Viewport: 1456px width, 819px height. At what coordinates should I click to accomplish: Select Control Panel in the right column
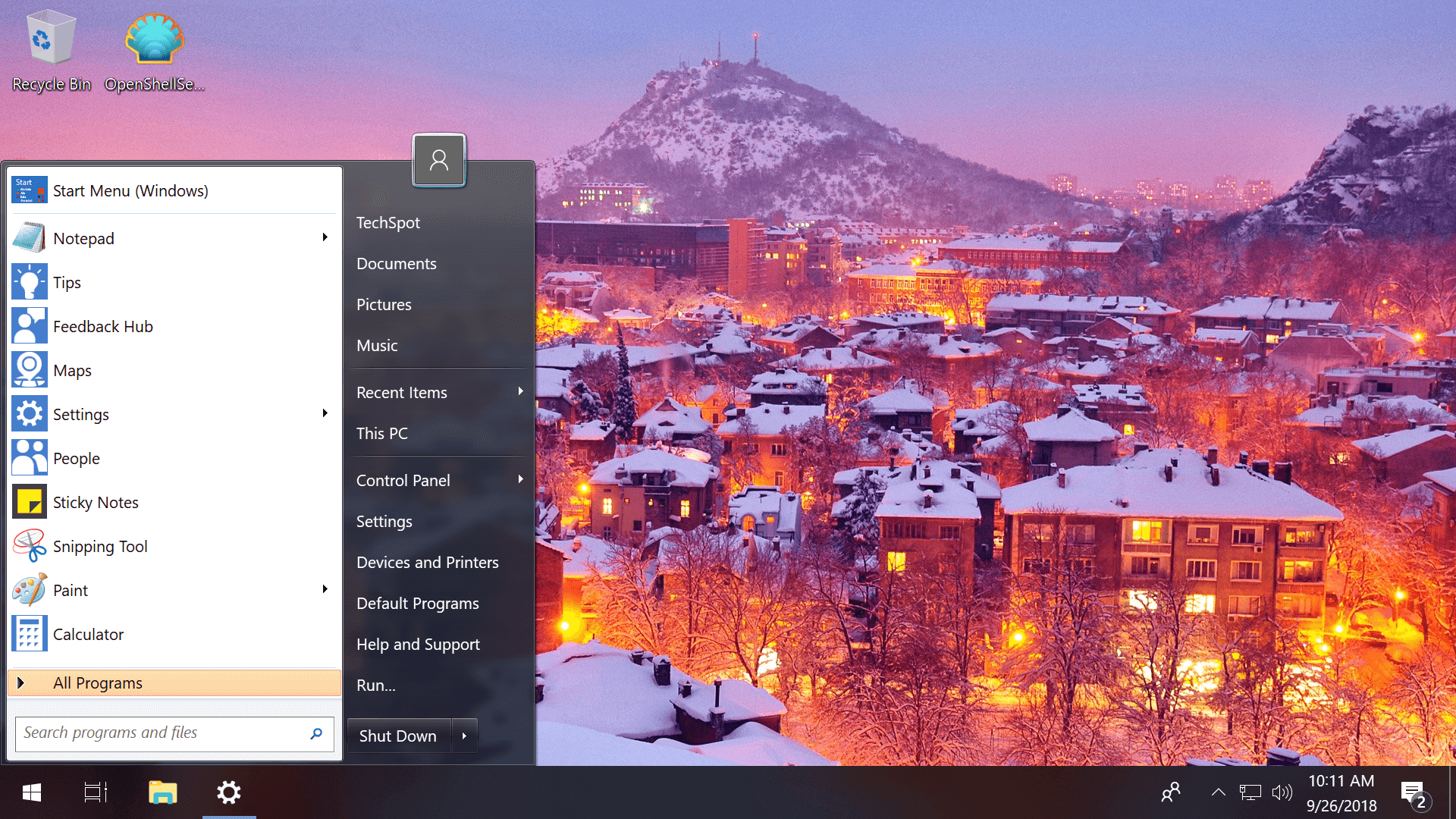pos(403,480)
